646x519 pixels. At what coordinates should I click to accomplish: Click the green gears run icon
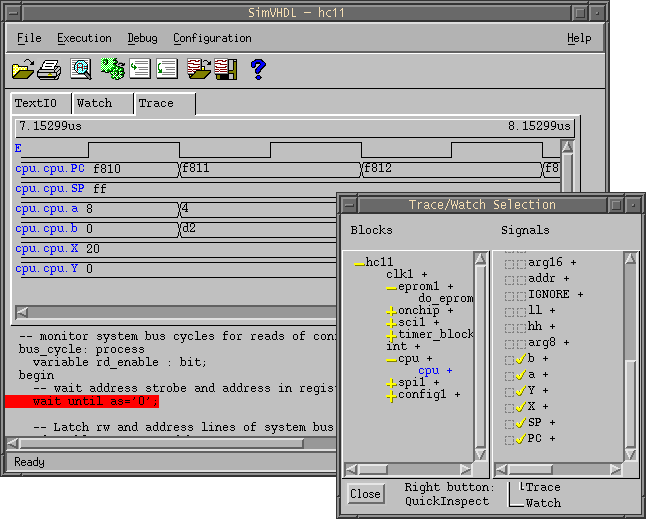[x=111, y=69]
